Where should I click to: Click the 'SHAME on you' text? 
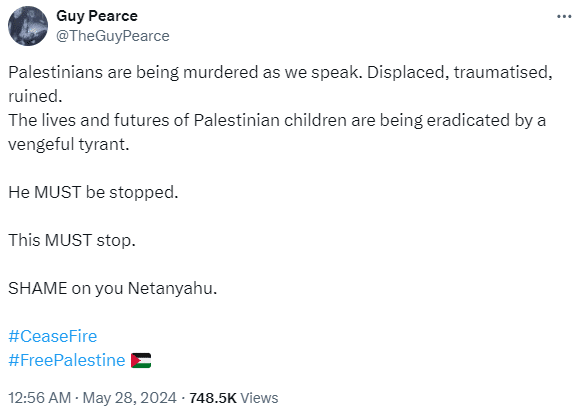[x=66, y=289]
